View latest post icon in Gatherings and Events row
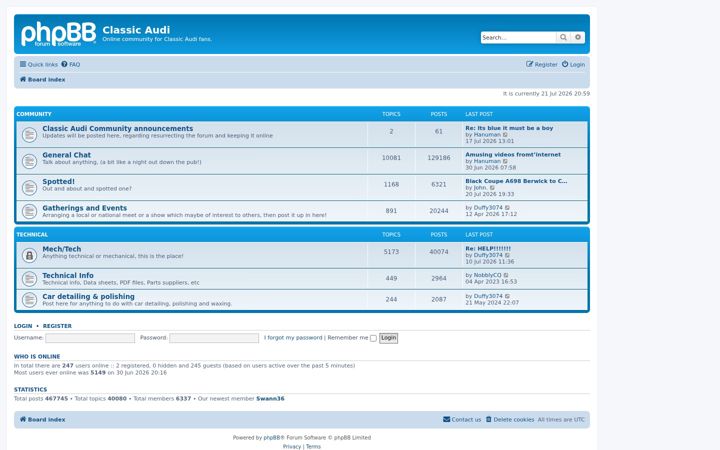This screenshot has height=450, width=720. (507, 208)
